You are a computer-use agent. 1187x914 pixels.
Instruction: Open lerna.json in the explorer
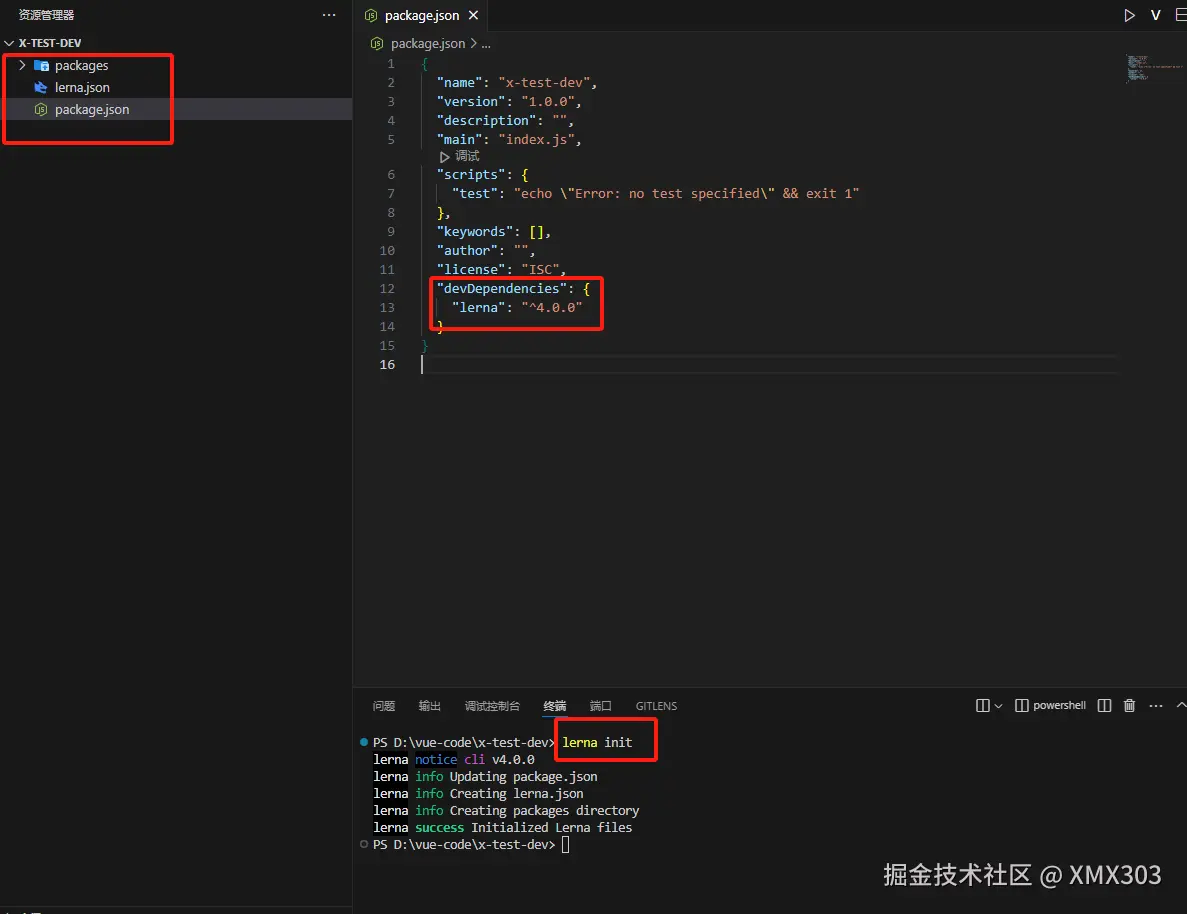(82, 88)
